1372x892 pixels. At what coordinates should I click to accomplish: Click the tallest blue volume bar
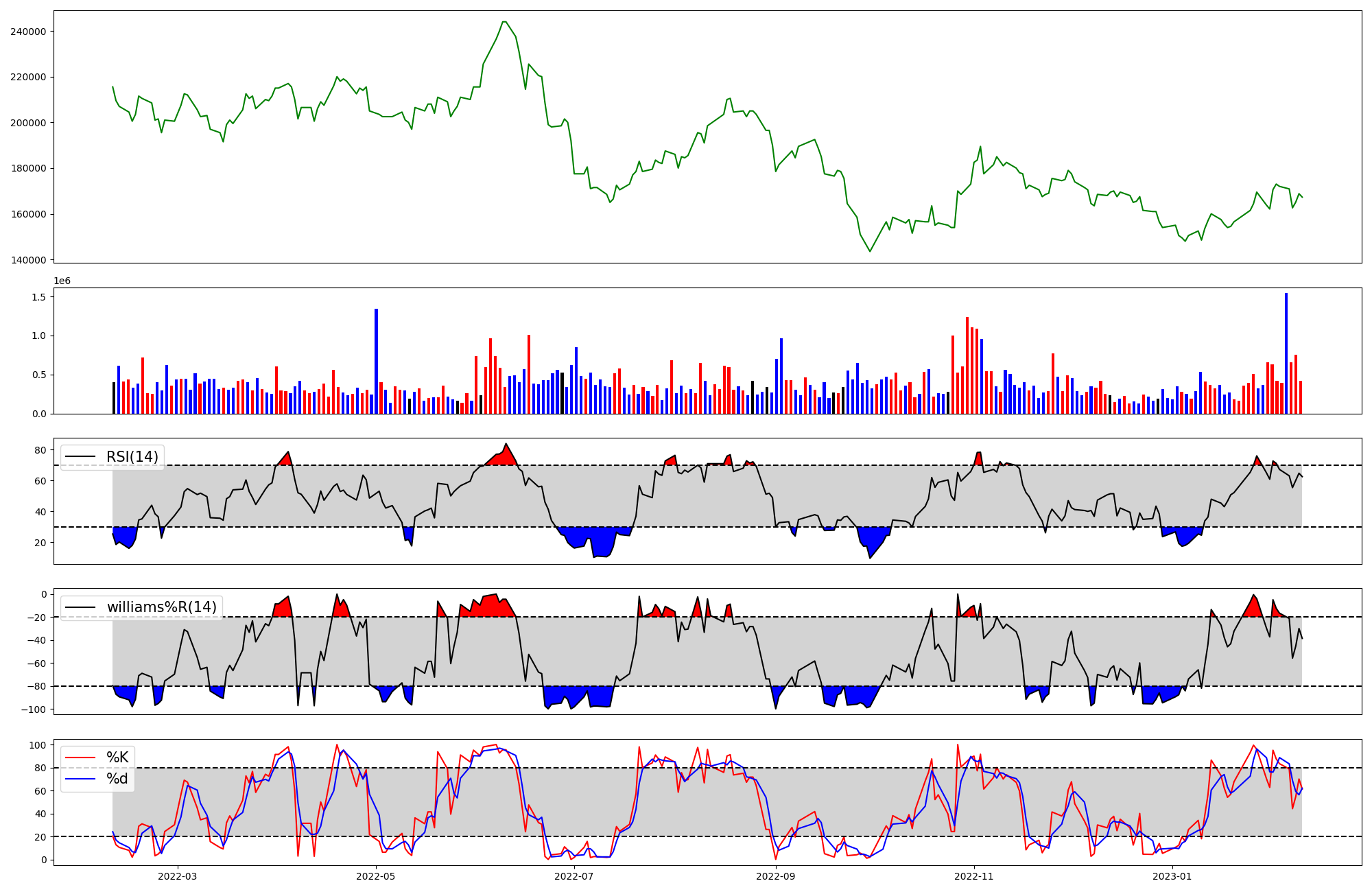tap(1286, 353)
